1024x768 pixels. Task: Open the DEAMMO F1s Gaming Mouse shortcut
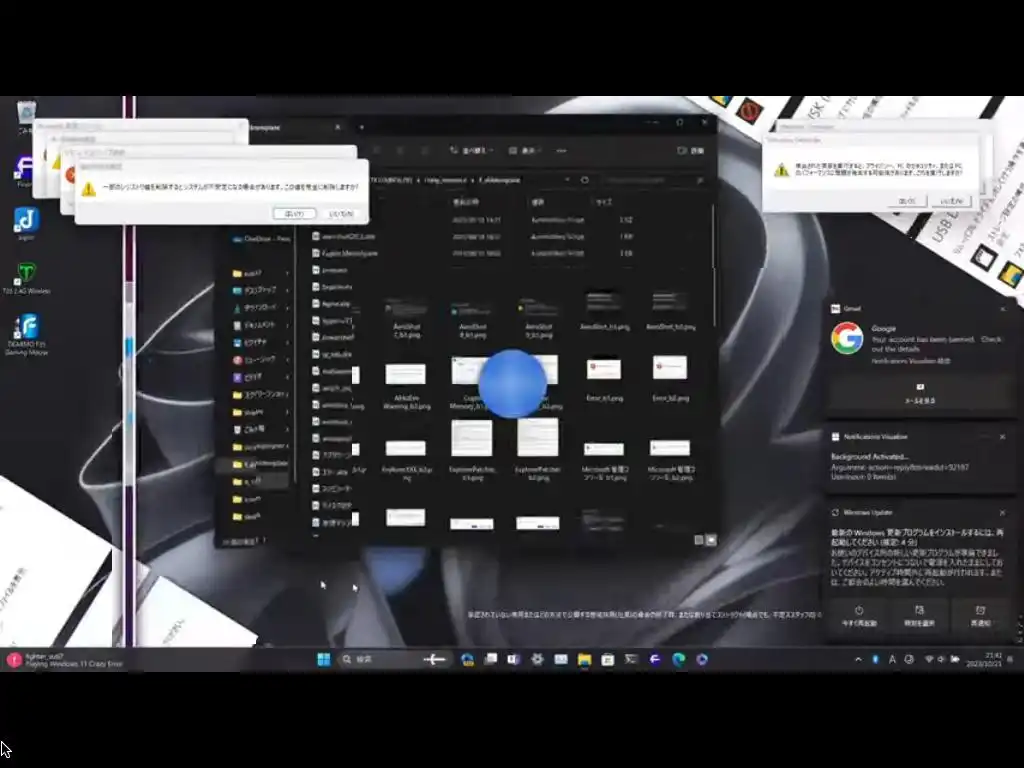click(x=26, y=334)
